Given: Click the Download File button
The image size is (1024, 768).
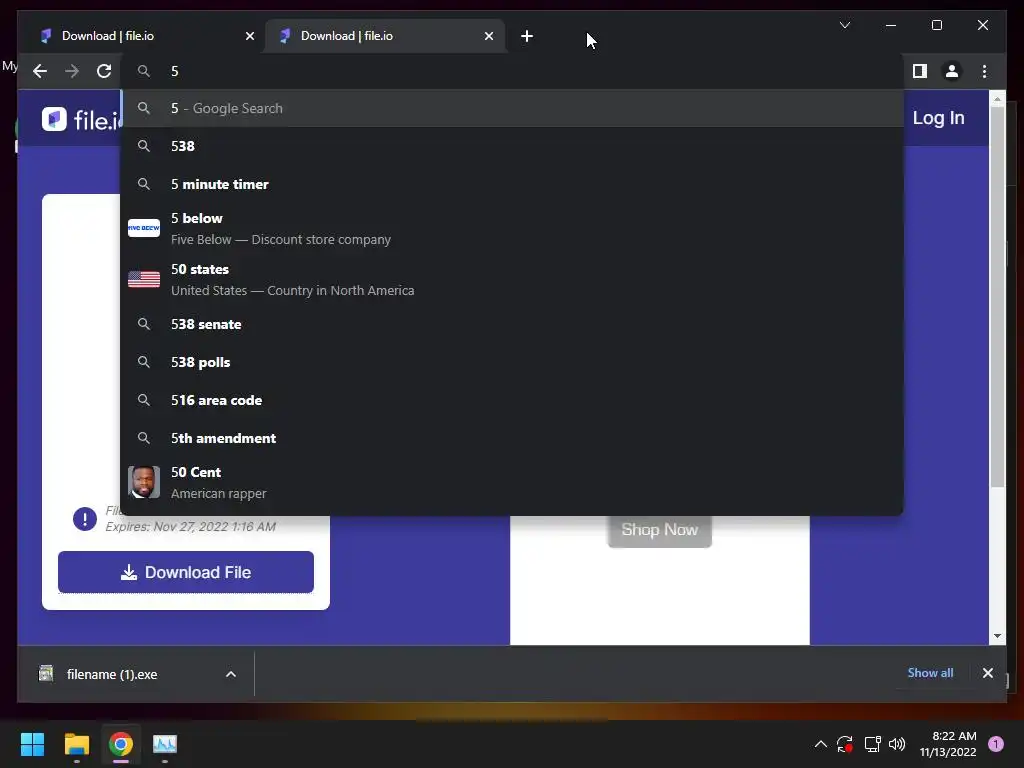Looking at the screenshot, I should [185, 572].
